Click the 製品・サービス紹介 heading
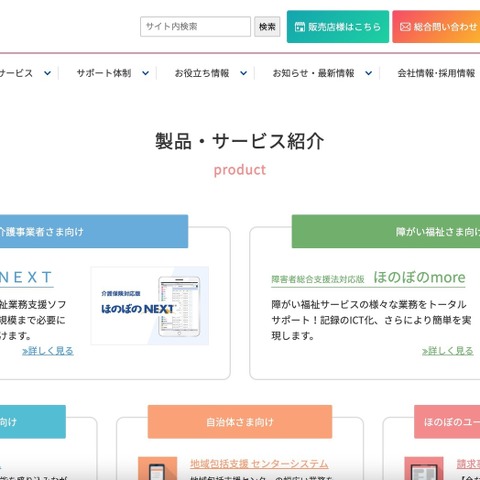The width and height of the screenshot is (480, 480). click(x=240, y=141)
